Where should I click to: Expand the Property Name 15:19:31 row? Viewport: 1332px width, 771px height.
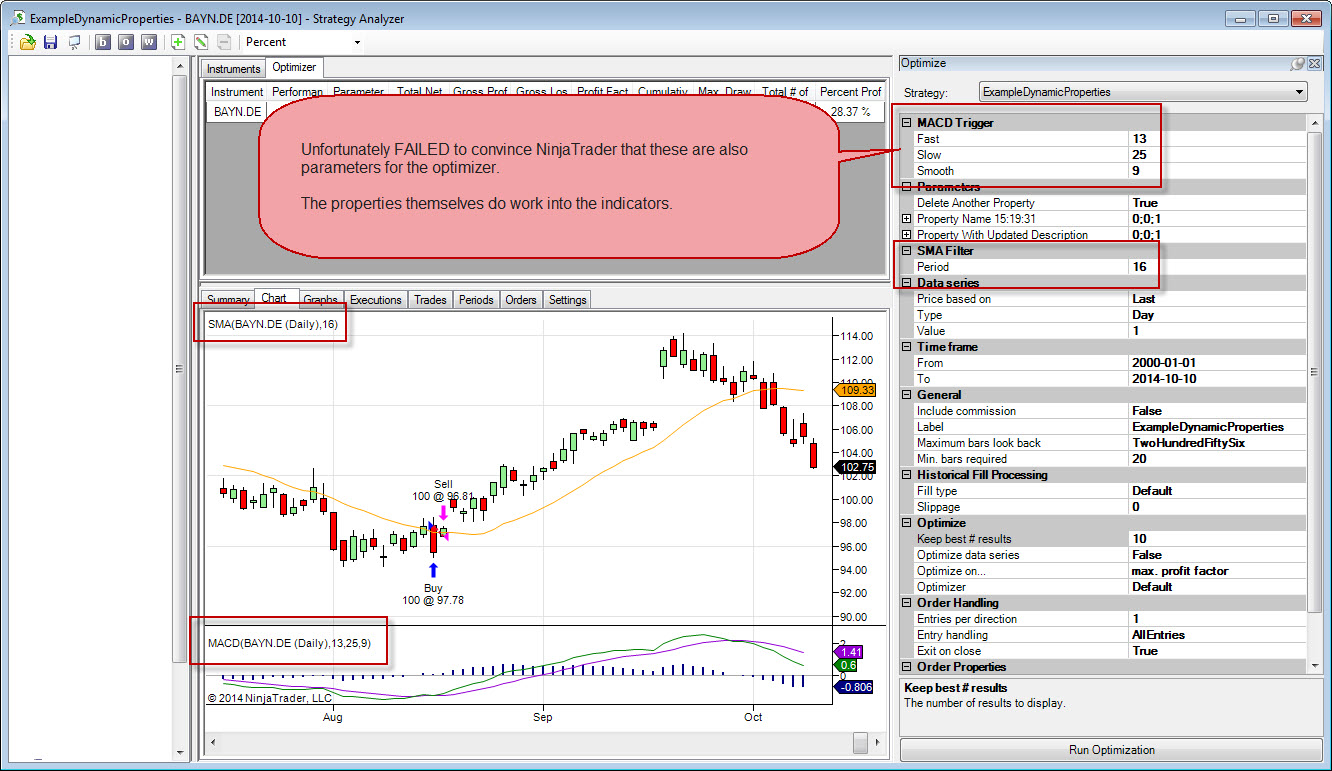(907, 219)
